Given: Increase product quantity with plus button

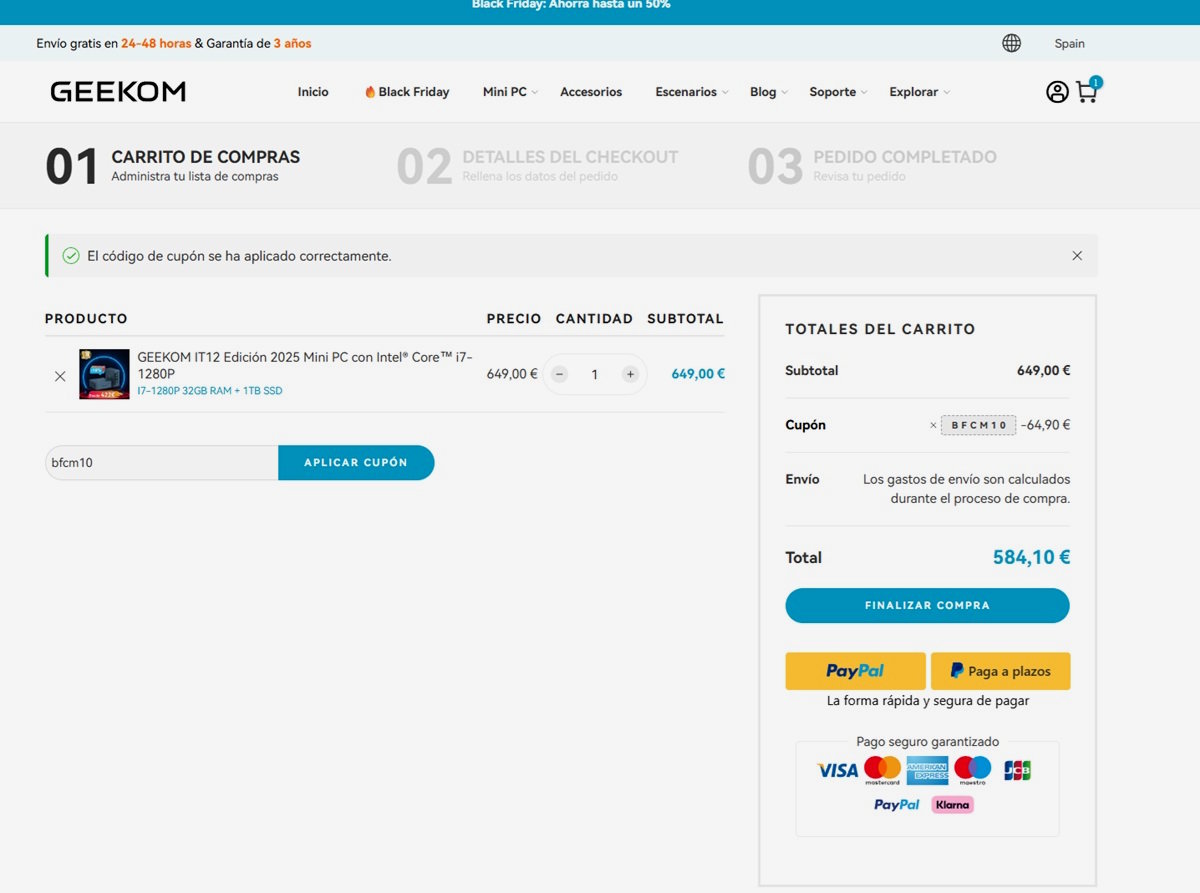Looking at the screenshot, I should (x=630, y=374).
